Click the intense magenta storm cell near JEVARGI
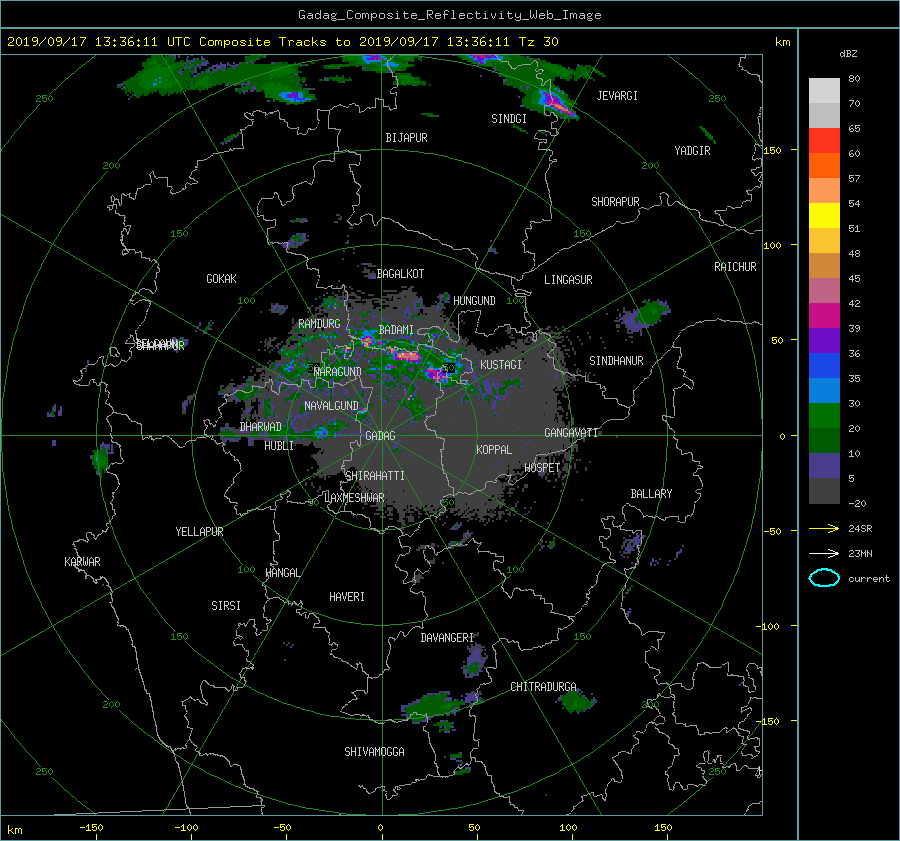Screen dimensions: 900x841 coord(556,104)
